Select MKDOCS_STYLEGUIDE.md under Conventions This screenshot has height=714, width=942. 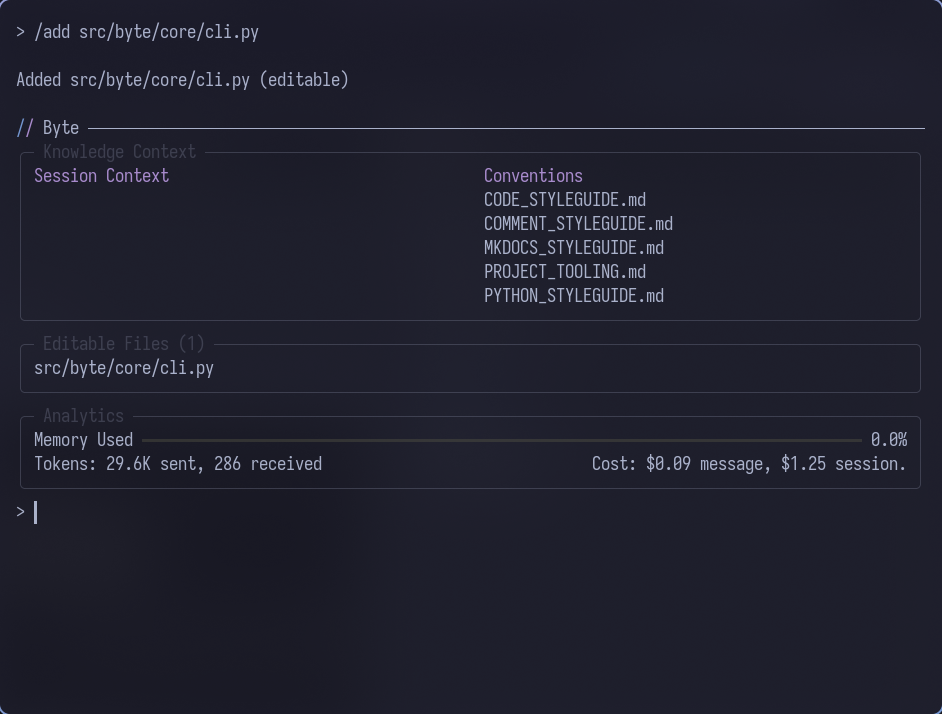(573, 248)
